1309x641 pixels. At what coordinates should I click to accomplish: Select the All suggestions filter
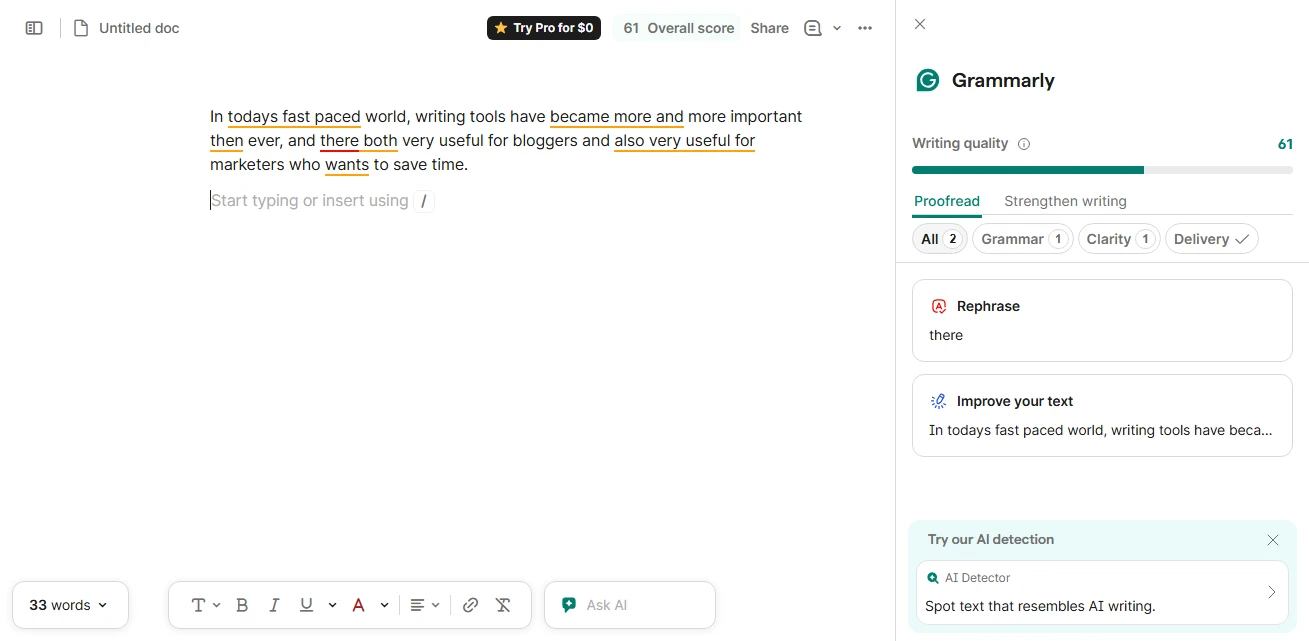[x=940, y=239]
